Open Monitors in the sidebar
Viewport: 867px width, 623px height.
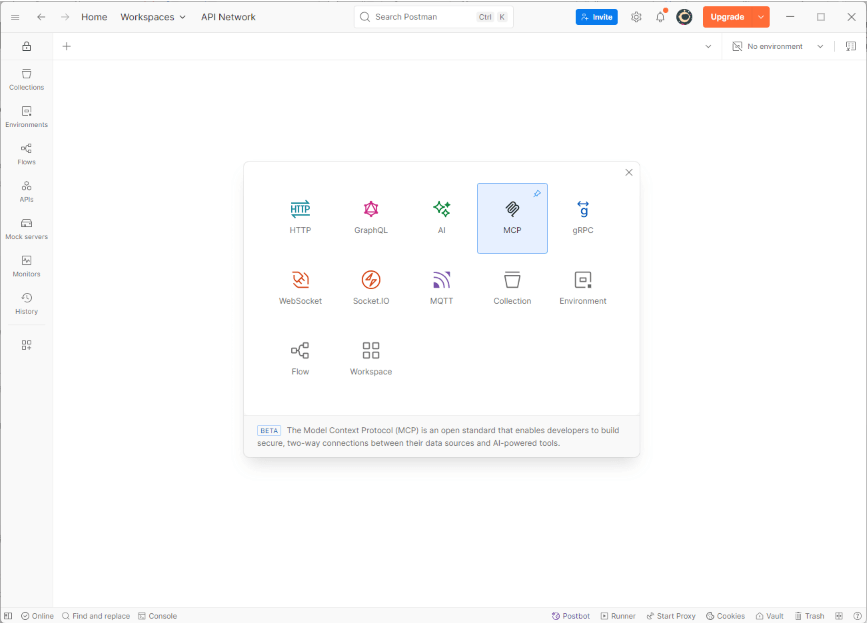pos(27,266)
